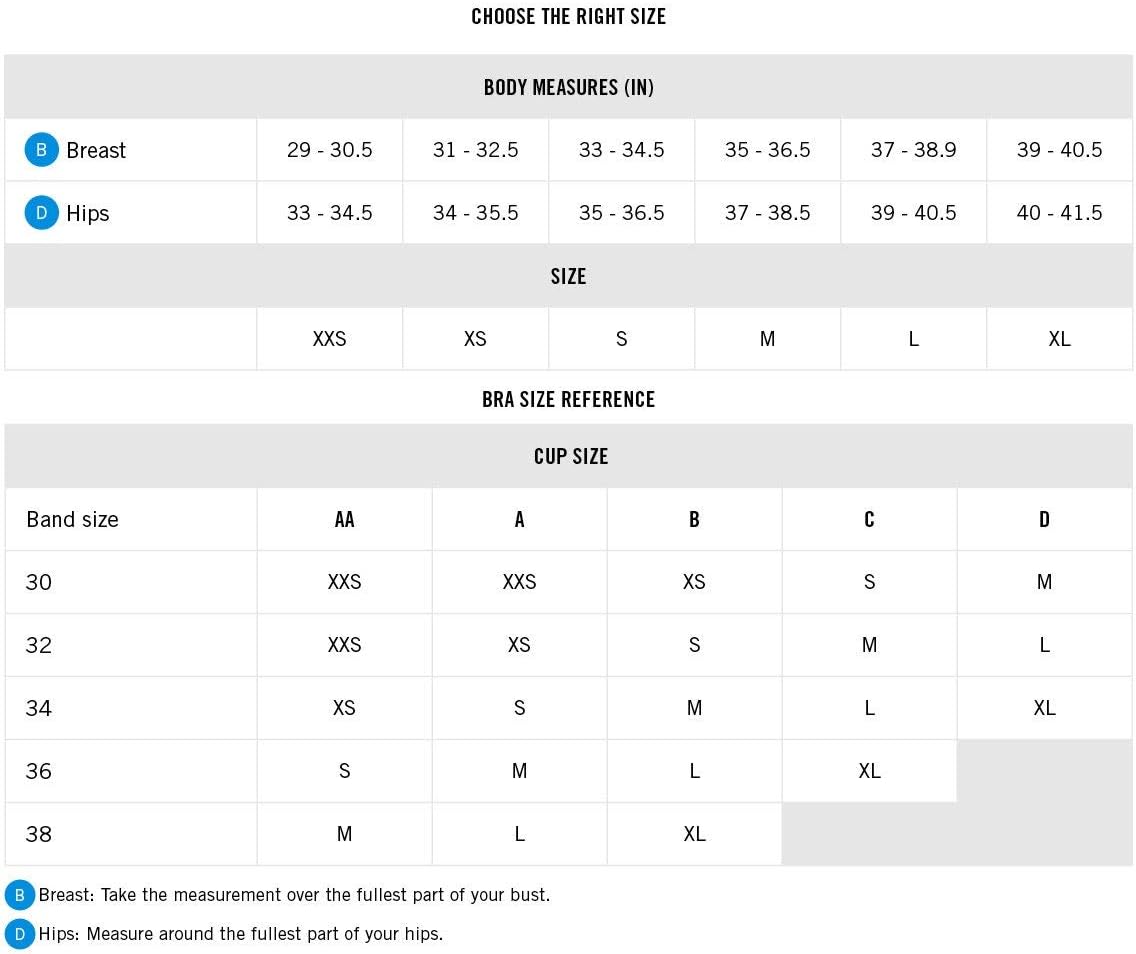Click the Band size header cell

pyautogui.click(x=72, y=519)
